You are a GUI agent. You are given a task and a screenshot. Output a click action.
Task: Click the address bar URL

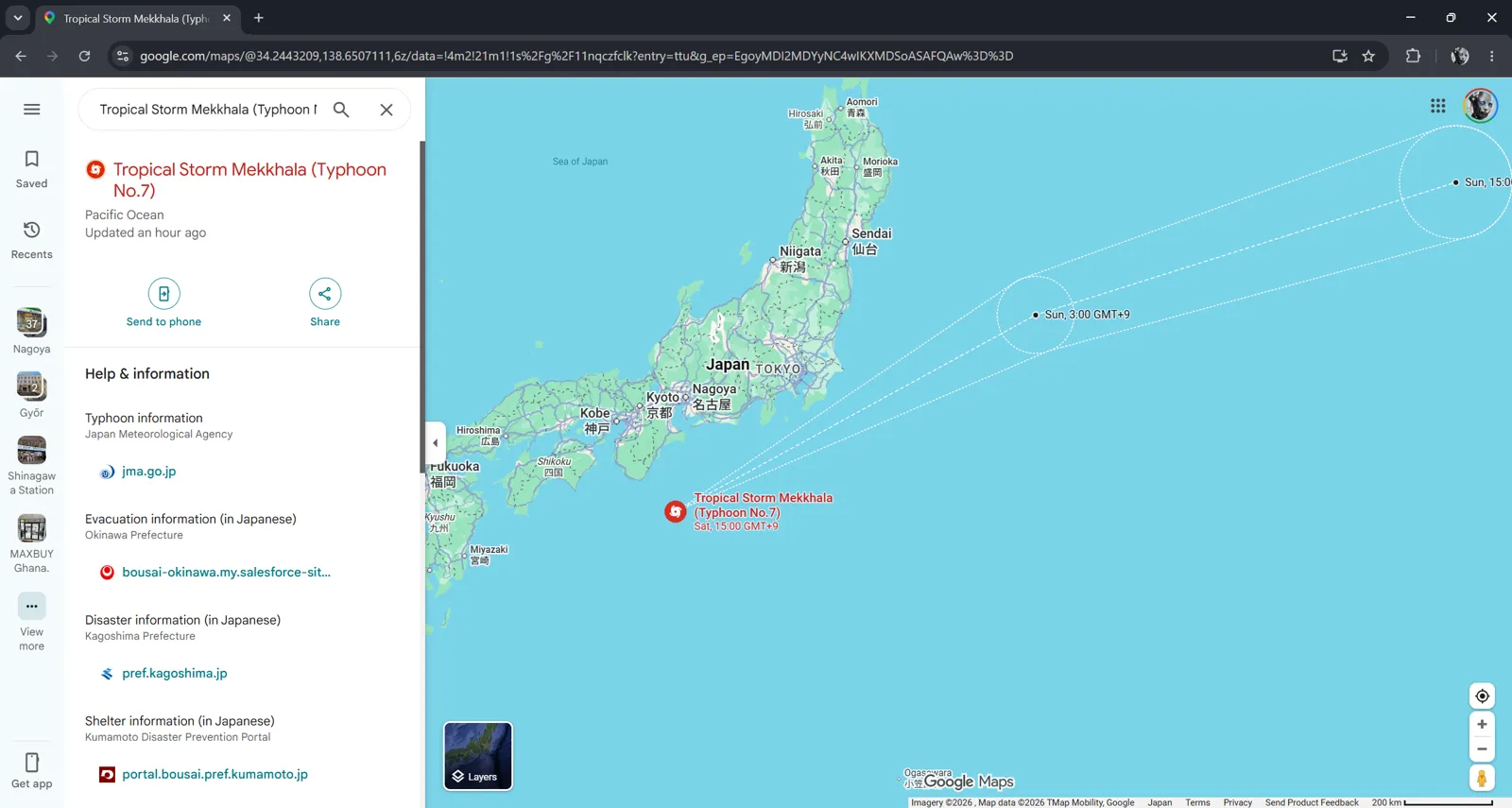click(576, 56)
